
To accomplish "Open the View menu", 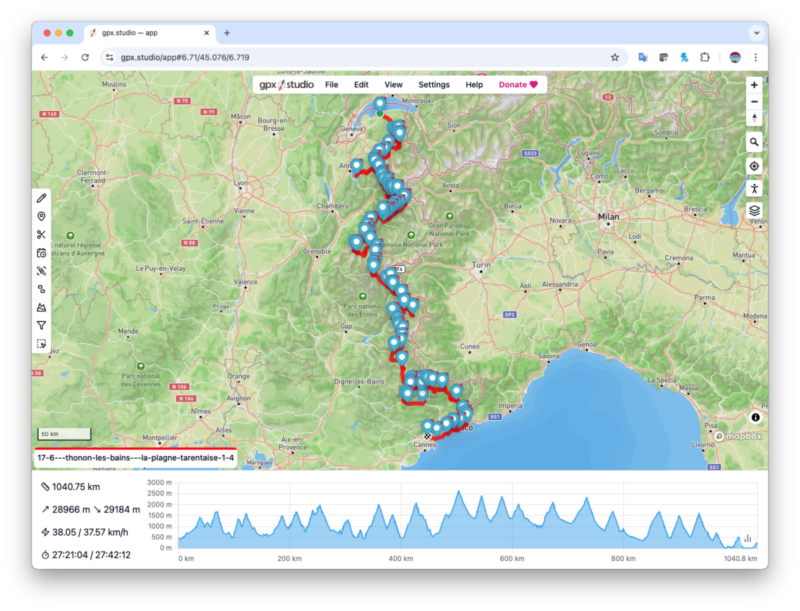I will pyautogui.click(x=393, y=85).
